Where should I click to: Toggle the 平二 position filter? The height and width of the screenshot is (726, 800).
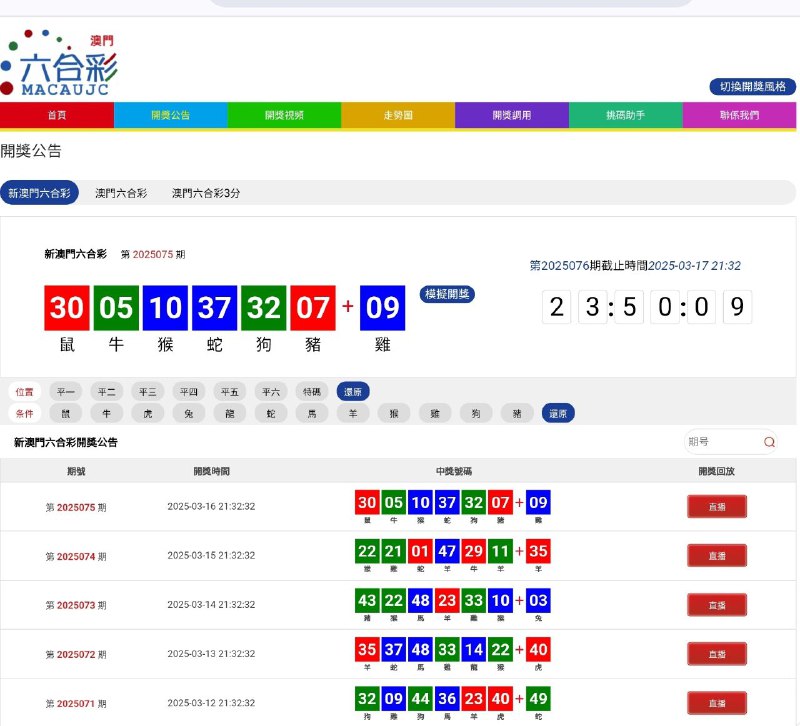(x=107, y=391)
